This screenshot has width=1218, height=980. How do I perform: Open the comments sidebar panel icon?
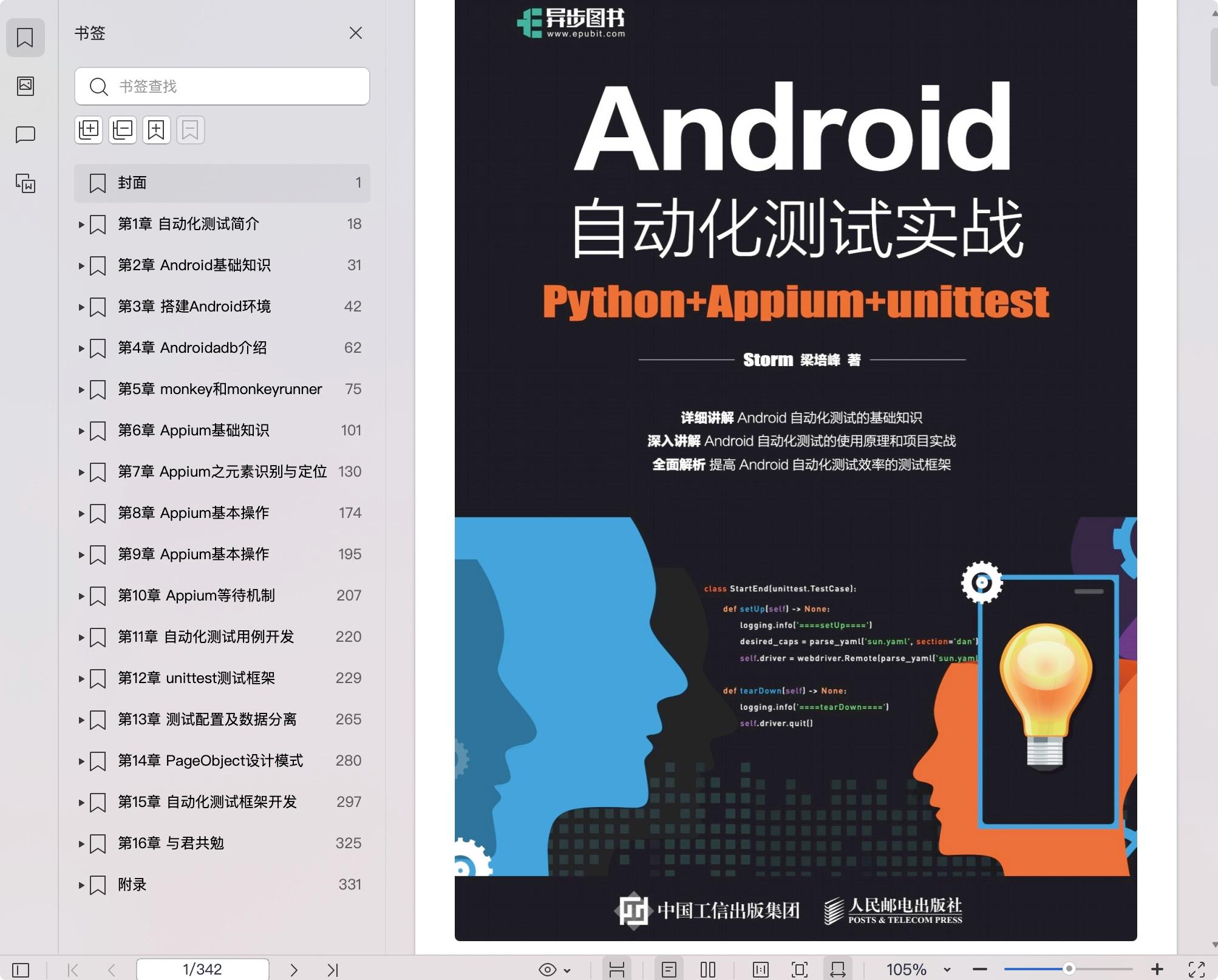25,134
